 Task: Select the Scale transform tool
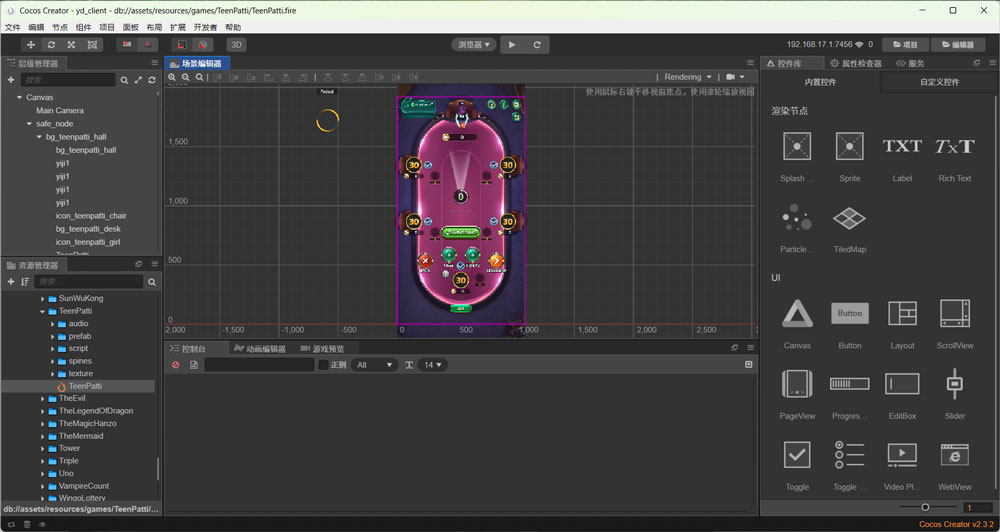(71, 45)
